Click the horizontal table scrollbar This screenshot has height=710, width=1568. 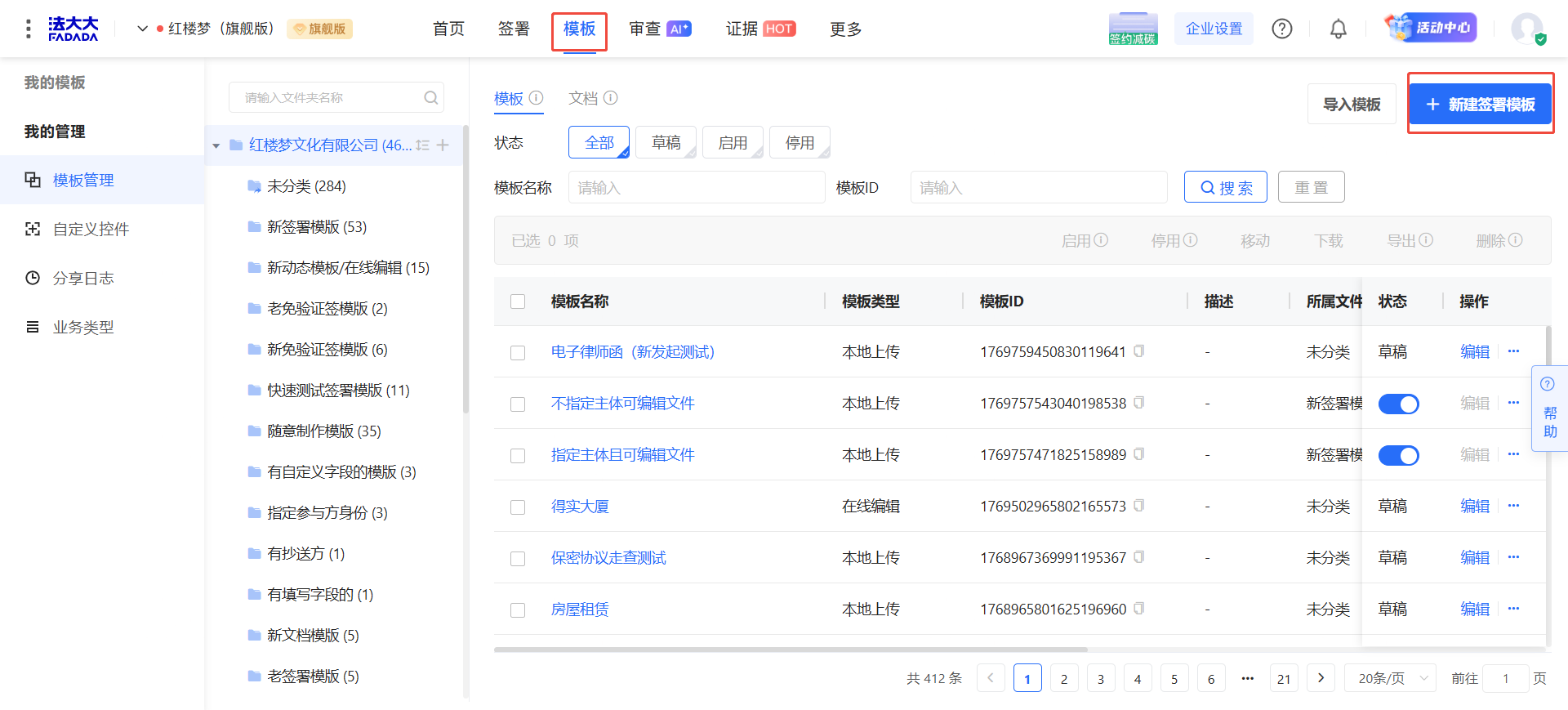pyautogui.click(x=790, y=650)
